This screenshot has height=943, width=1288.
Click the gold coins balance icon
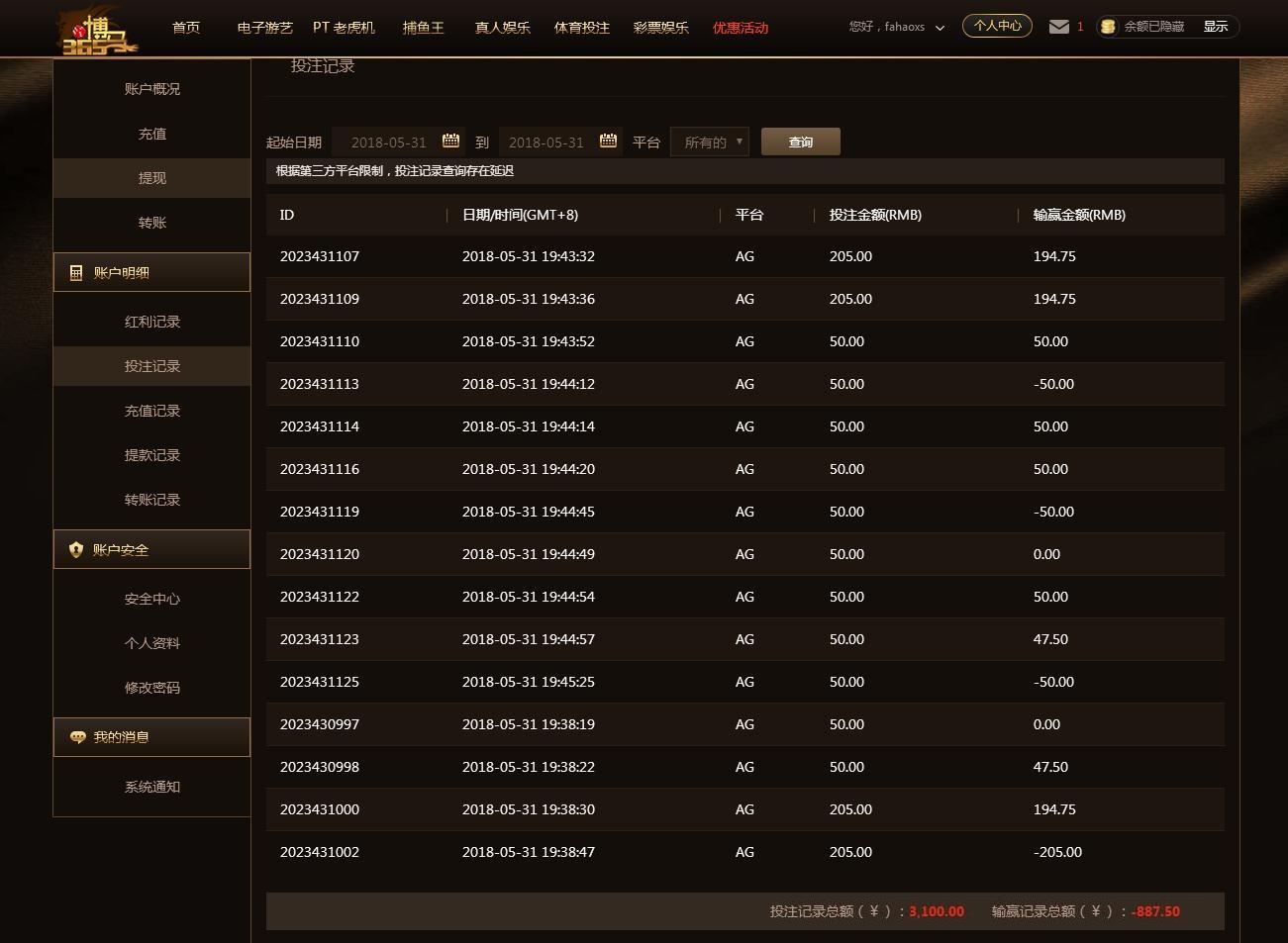point(1108,27)
